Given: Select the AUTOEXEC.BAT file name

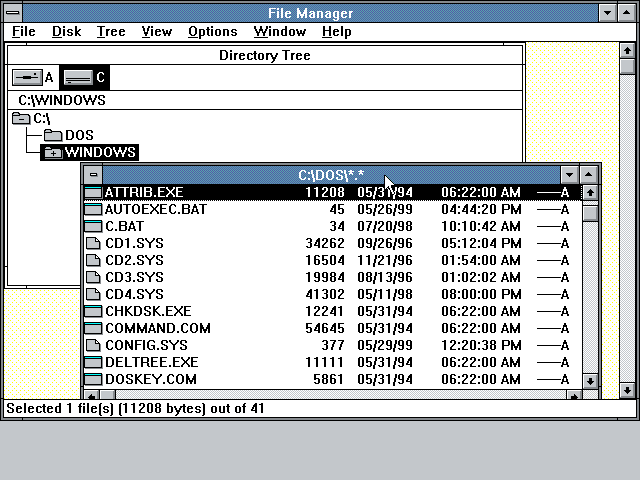Looking at the screenshot, I should tap(156, 209).
